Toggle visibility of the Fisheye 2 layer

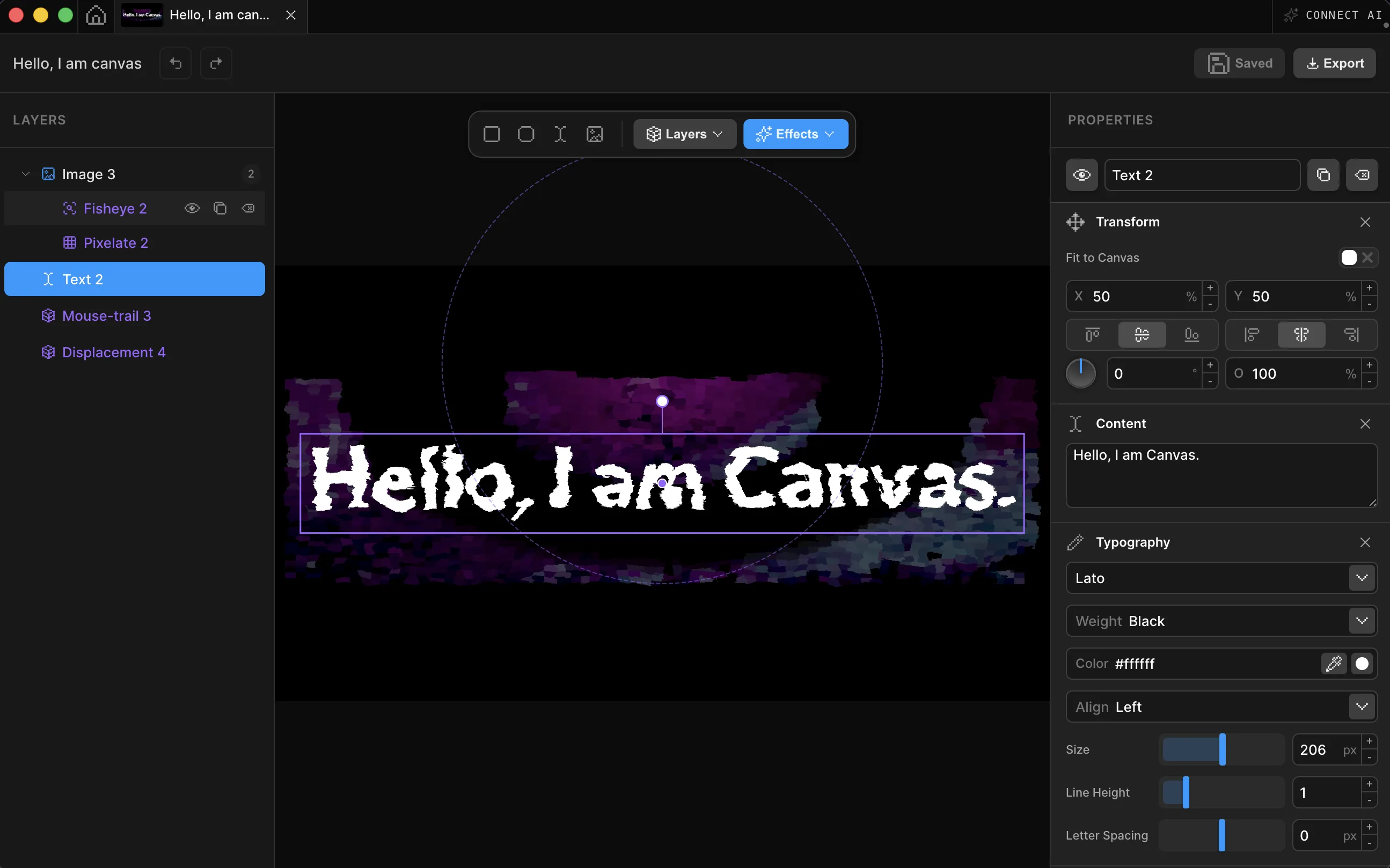[192, 208]
